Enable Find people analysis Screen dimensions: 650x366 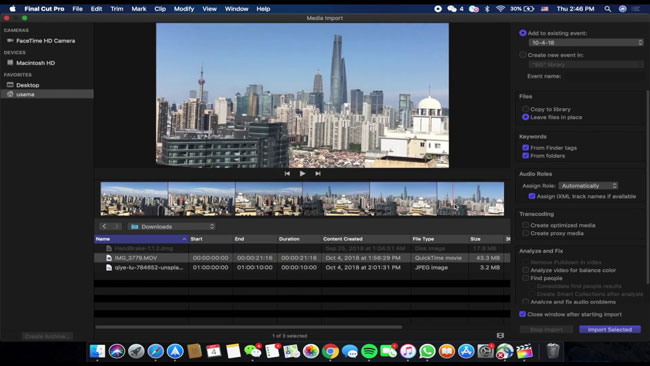526,278
